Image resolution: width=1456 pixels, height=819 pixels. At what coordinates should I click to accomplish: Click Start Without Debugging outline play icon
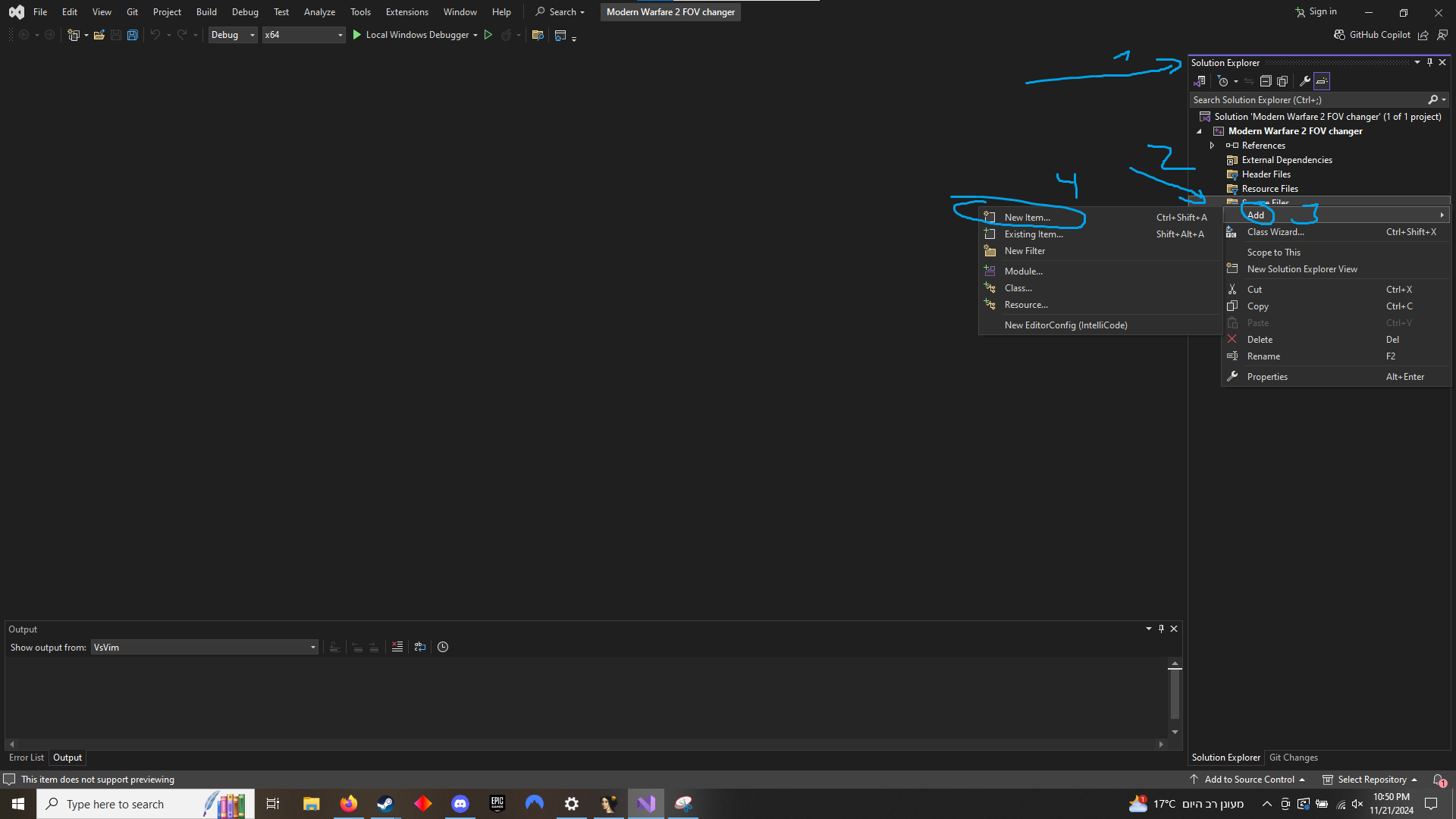coord(488,35)
